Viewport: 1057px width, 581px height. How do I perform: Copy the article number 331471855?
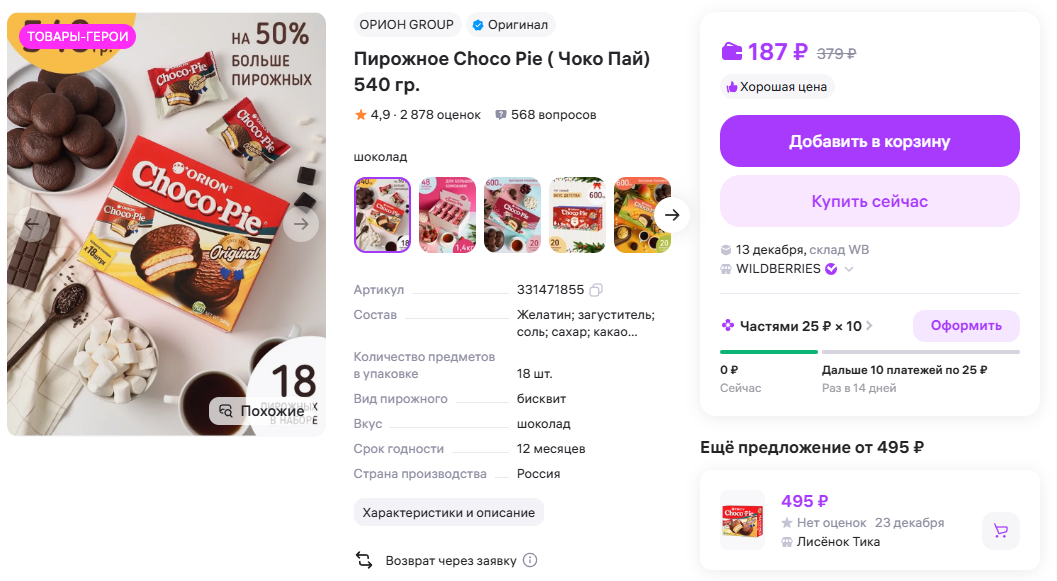coord(596,290)
